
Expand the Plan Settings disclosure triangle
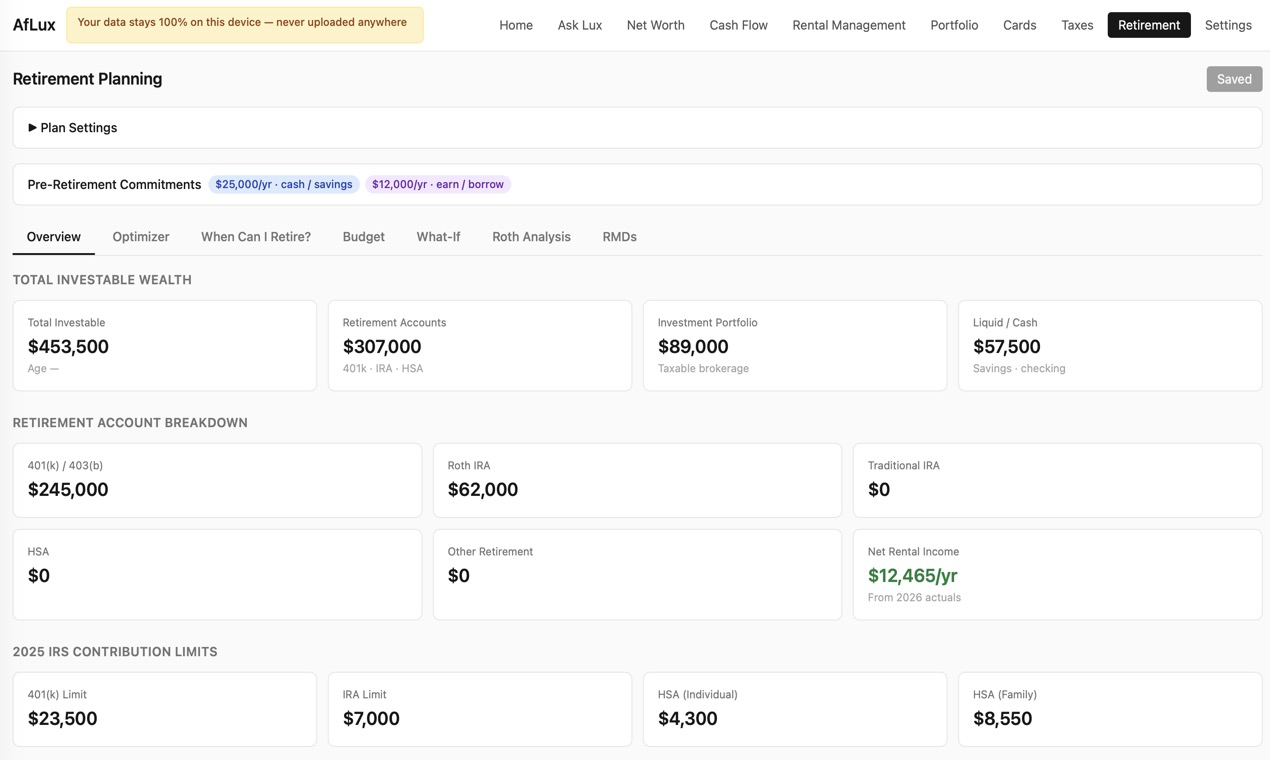(x=32, y=128)
